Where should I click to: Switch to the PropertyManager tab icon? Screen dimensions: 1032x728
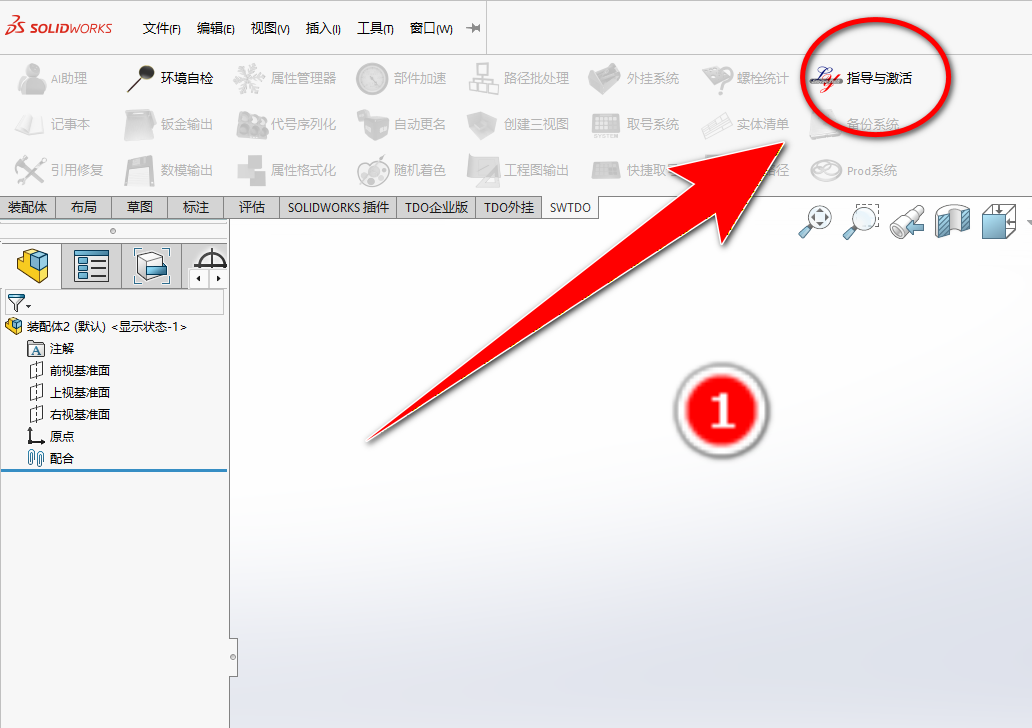(91, 266)
